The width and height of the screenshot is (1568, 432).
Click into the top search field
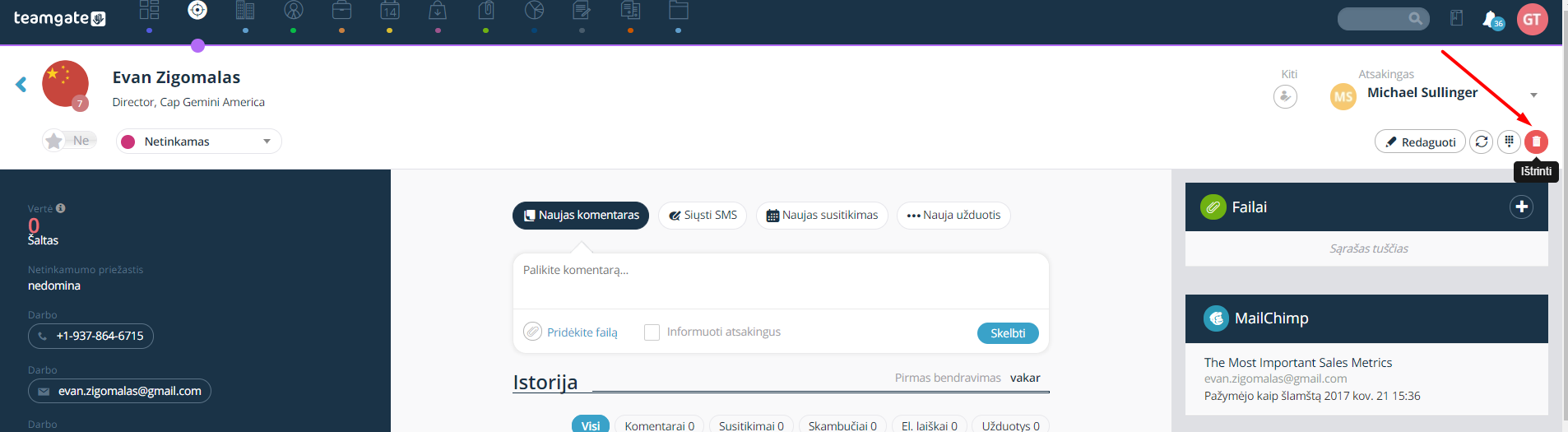[x=1383, y=18]
